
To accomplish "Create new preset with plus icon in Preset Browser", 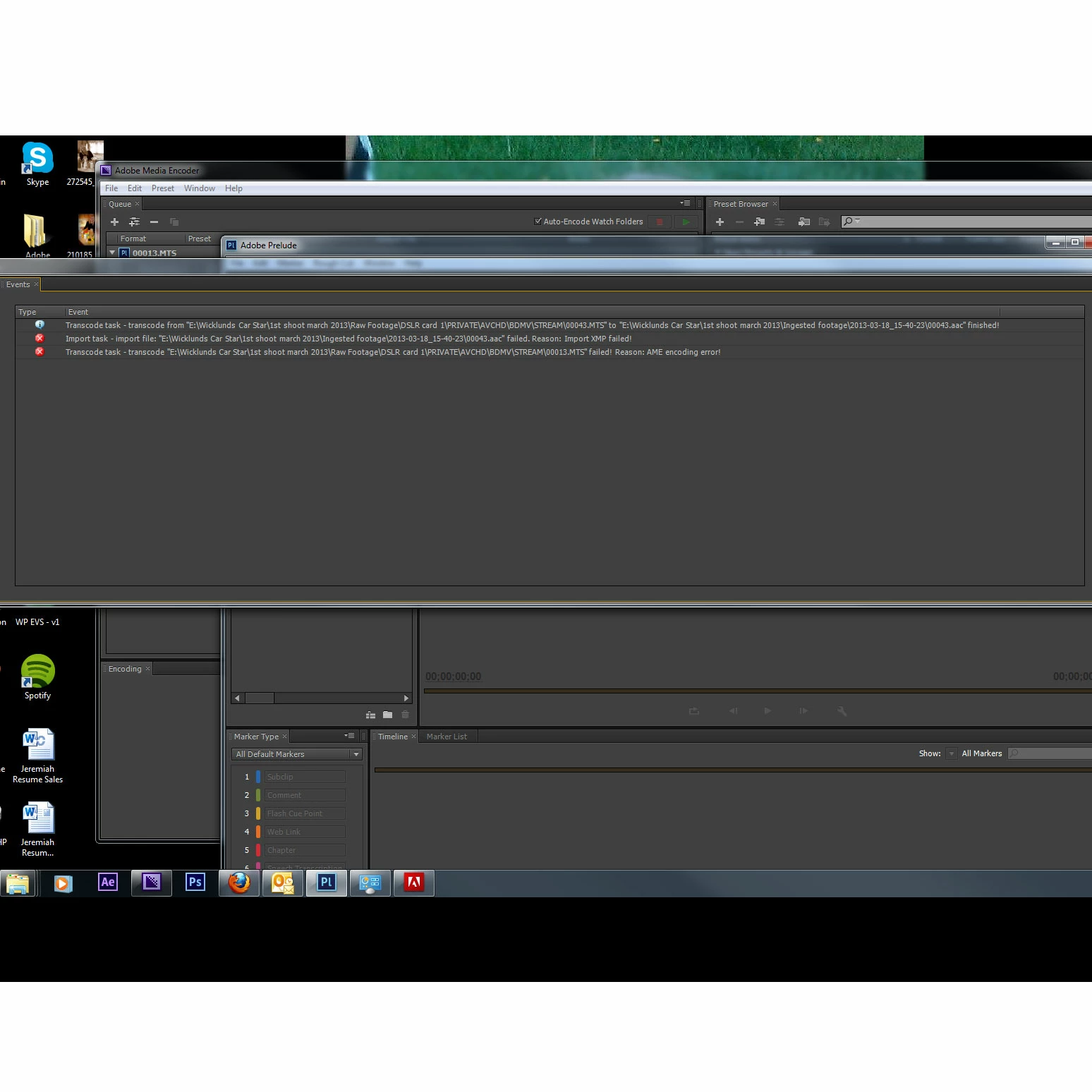I will (x=720, y=222).
